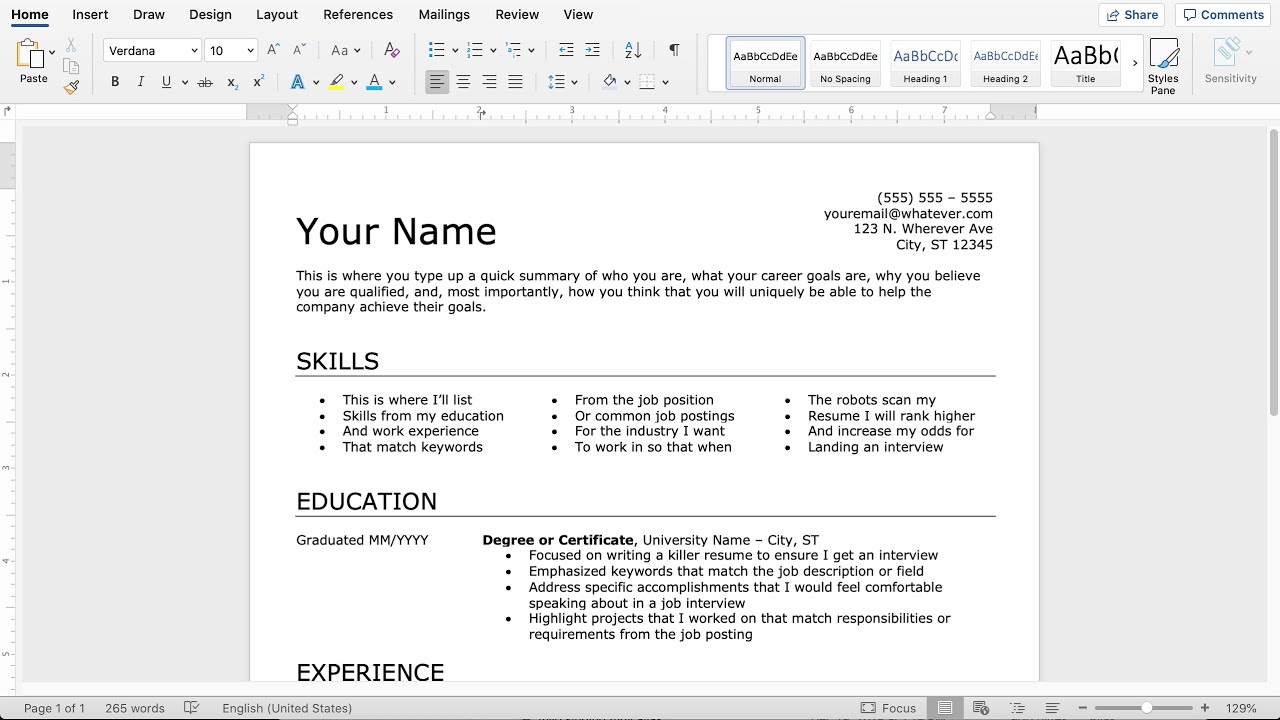
Task: Toggle italic formatting
Action: [141, 82]
